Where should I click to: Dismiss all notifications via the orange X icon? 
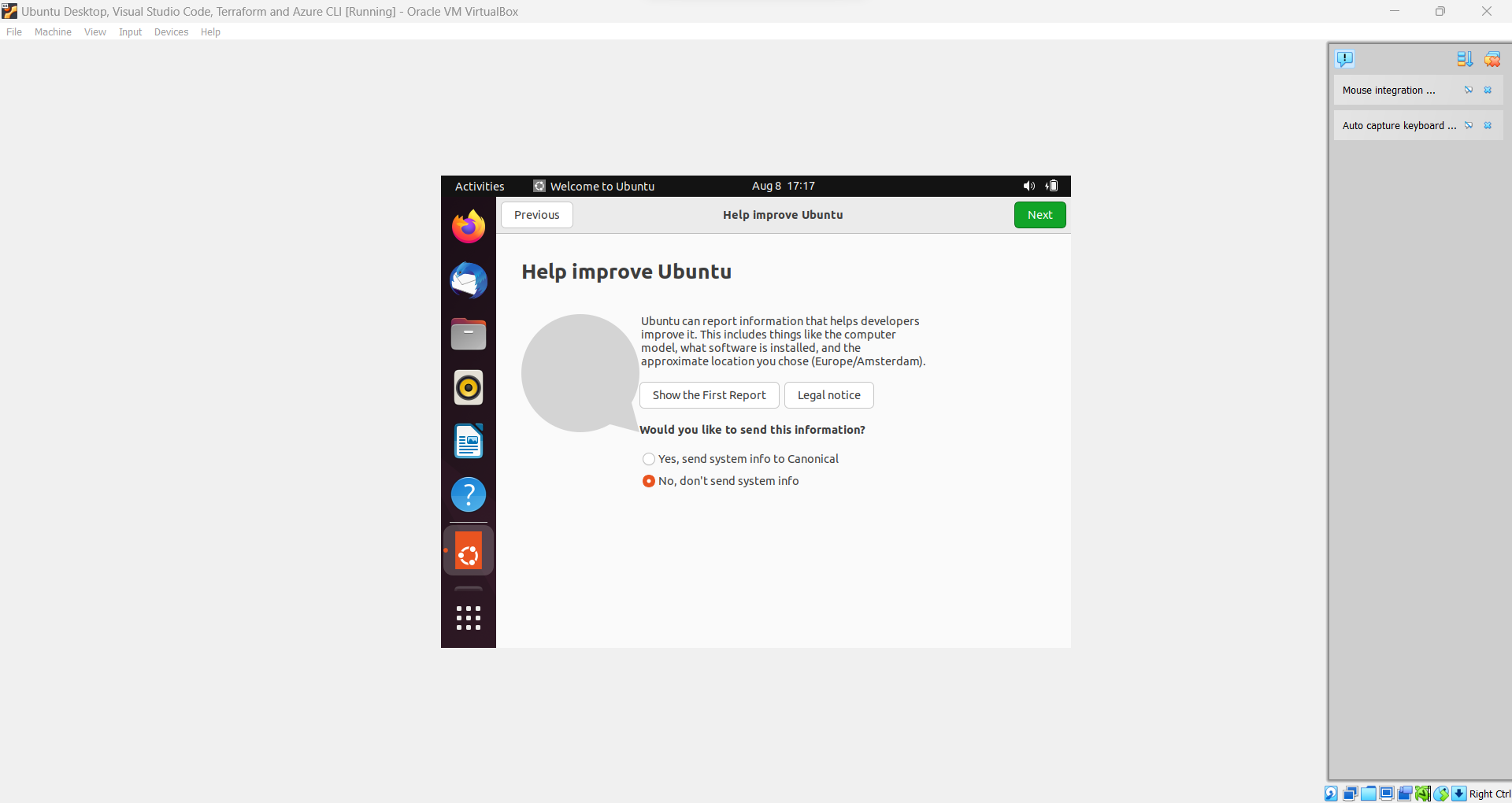point(1492,58)
